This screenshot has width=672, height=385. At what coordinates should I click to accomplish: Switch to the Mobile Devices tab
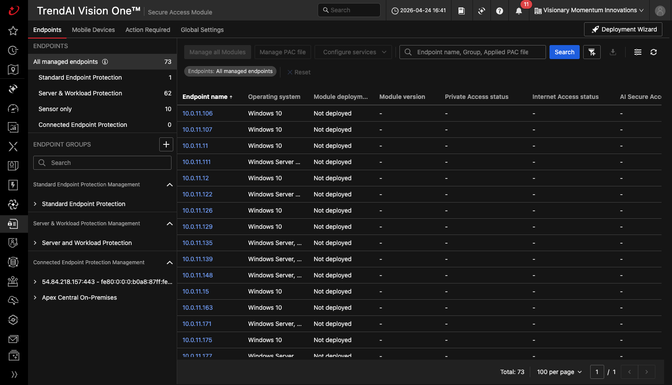click(x=93, y=30)
